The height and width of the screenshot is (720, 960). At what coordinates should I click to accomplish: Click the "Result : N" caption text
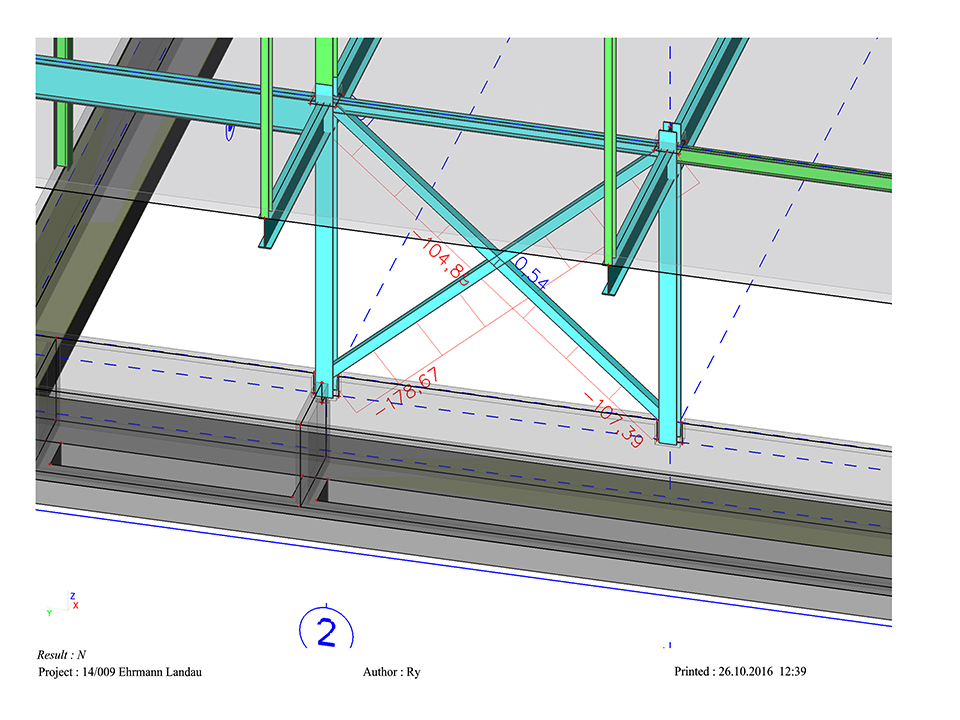click(x=62, y=654)
